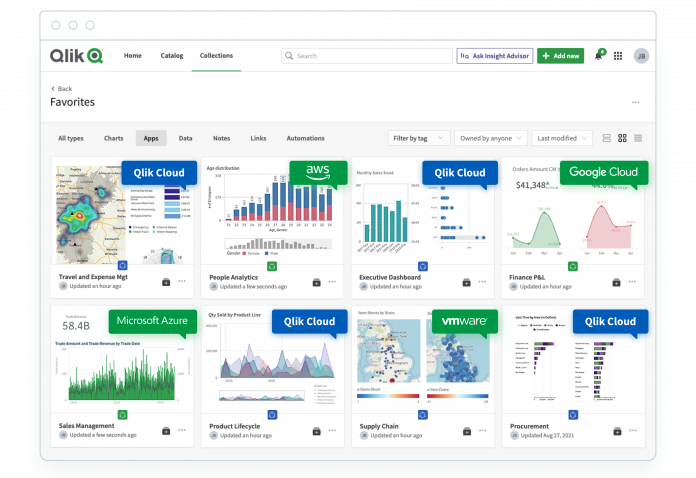
Task: Filter by Notes
Action: [x=221, y=138]
